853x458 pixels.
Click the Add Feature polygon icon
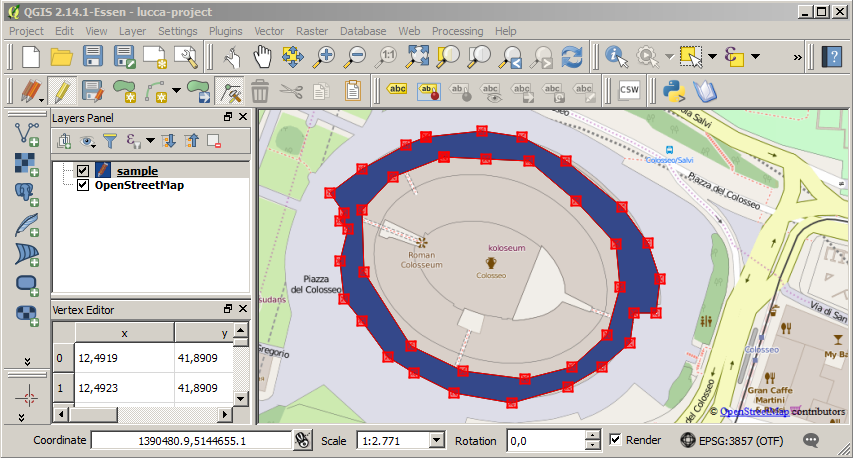tap(124, 90)
